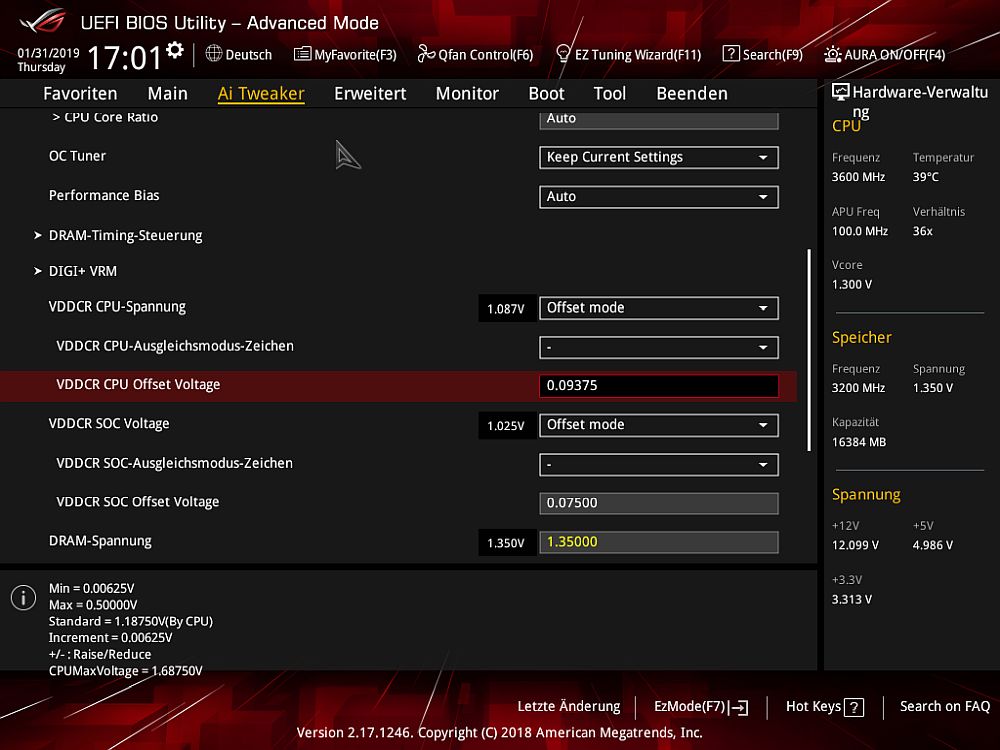Click the 1.350V DRAM voltage readout
The height and width of the screenshot is (750, 1000).
(506, 543)
